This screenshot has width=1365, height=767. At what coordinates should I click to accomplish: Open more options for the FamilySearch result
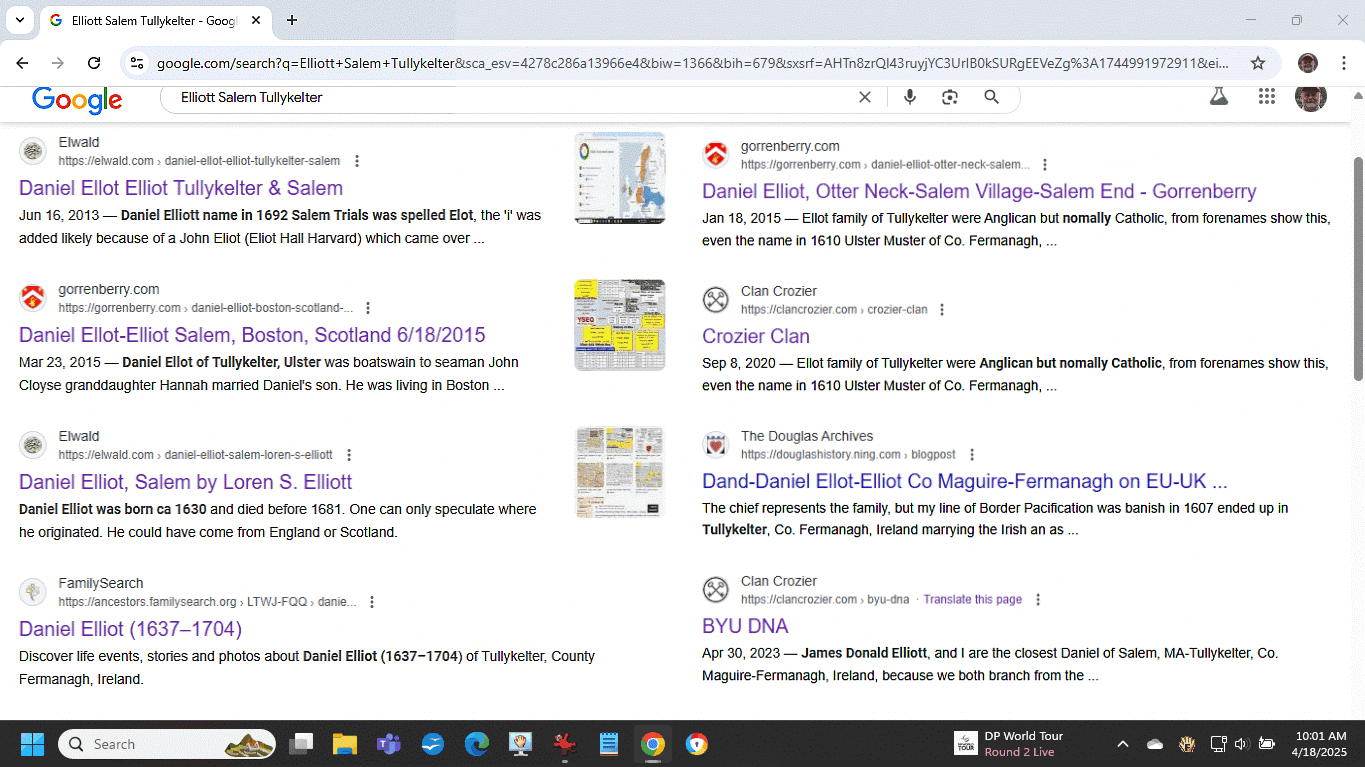pos(372,602)
